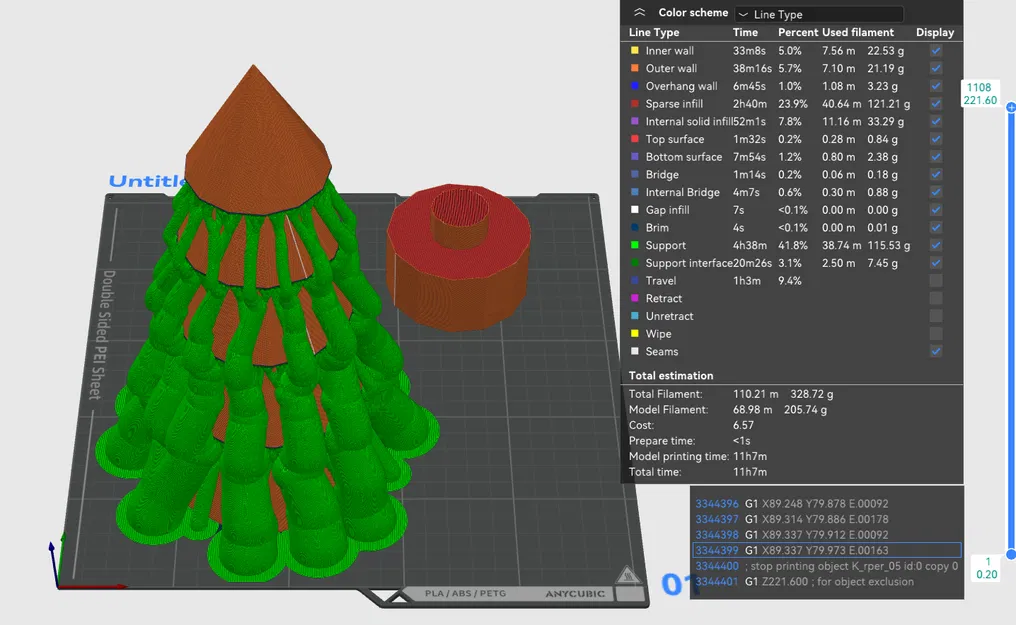The image size is (1016, 625).
Task: Click the top layer value 1108 label
Action: click(x=979, y=87)
